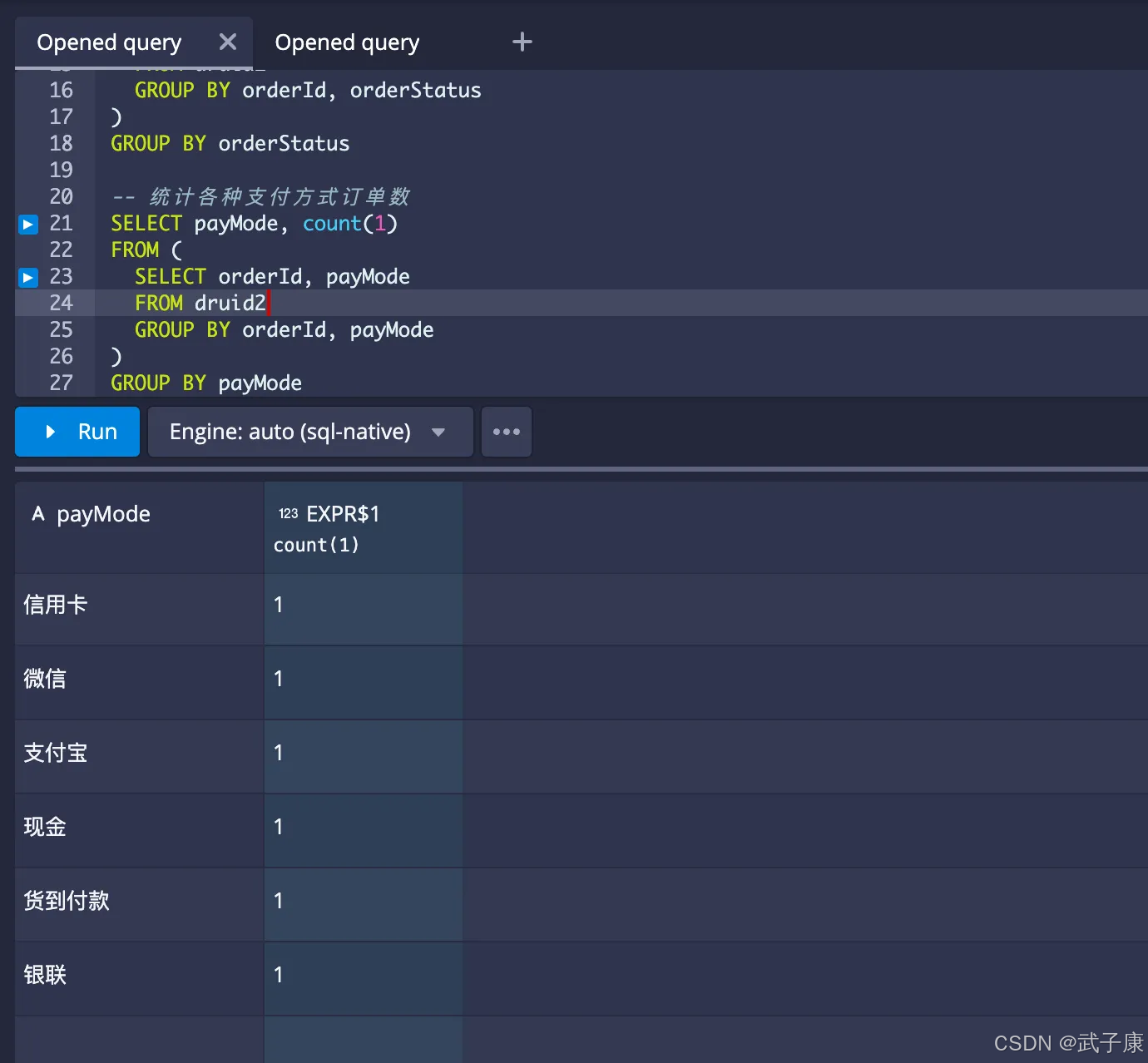
Task: Close the first Opened query tab
Action: (227, 42)
